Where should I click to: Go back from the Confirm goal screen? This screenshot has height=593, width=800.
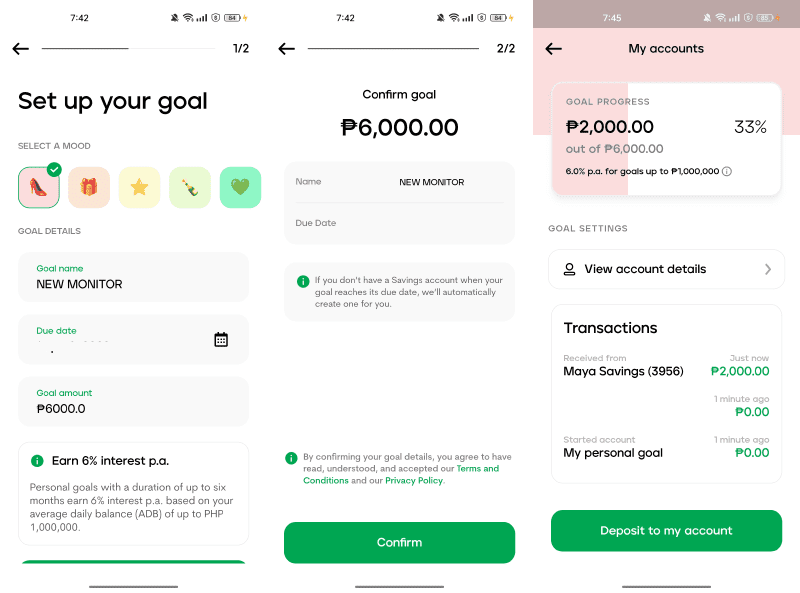coord(287,48)
